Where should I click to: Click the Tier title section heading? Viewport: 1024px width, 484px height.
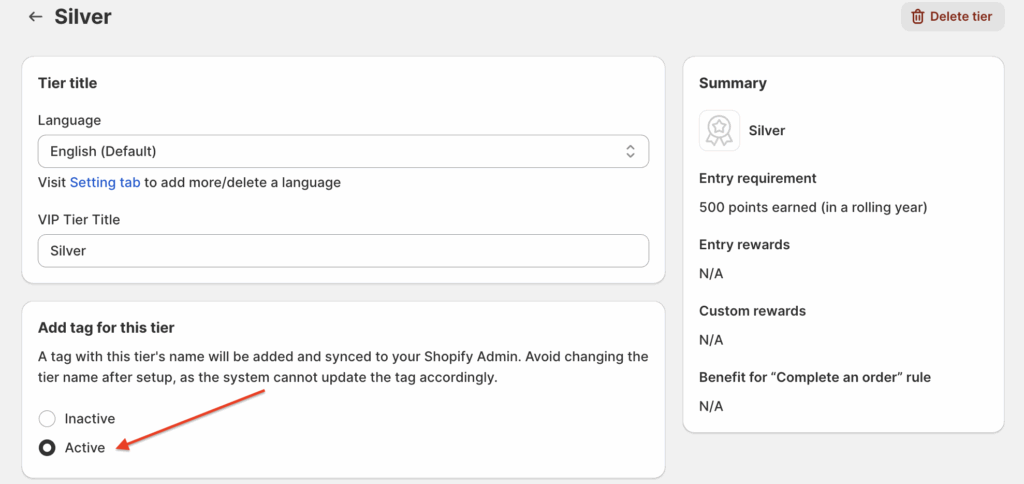(x=67, y=83)
